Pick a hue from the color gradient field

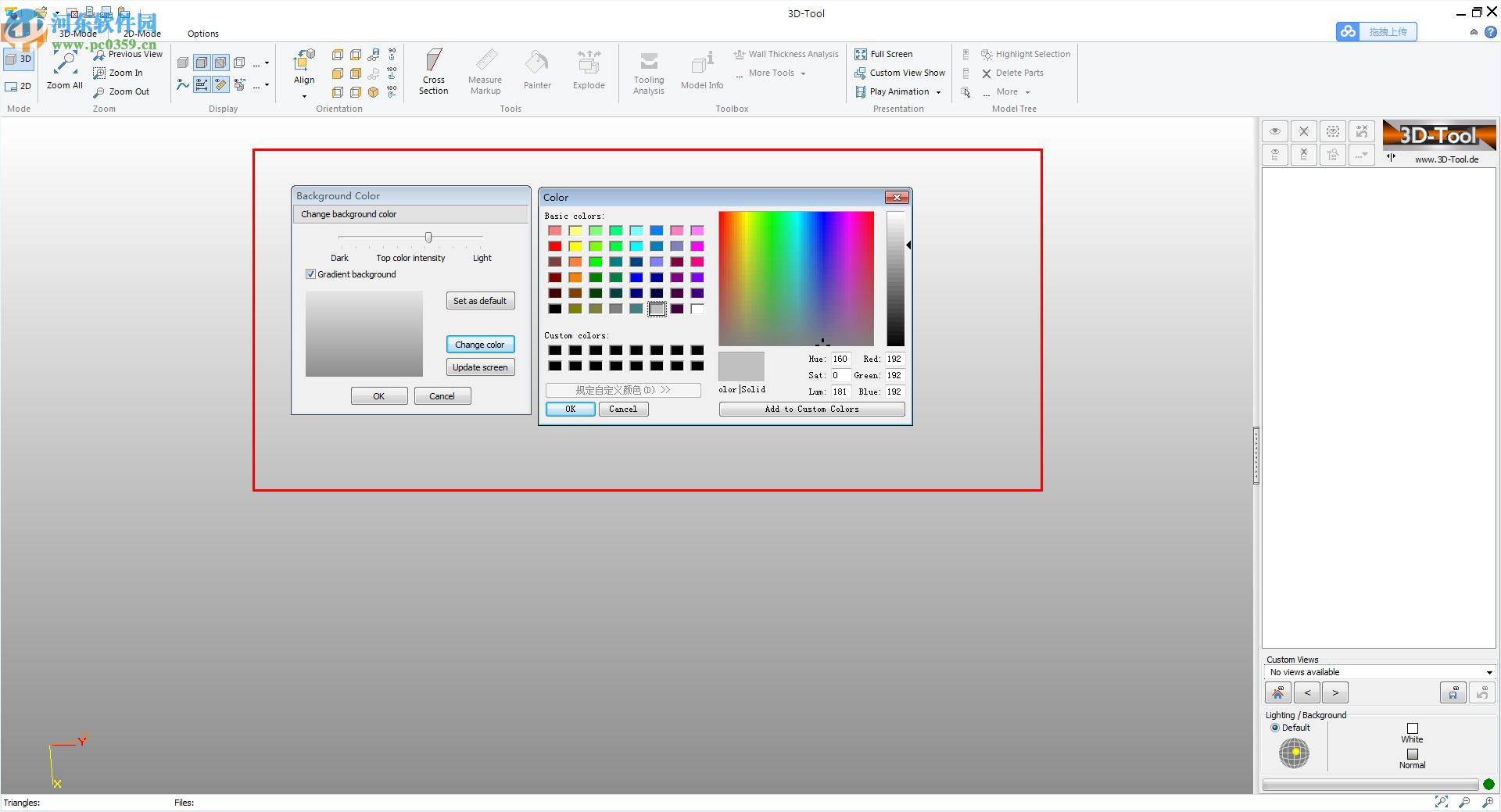(796, 278)
